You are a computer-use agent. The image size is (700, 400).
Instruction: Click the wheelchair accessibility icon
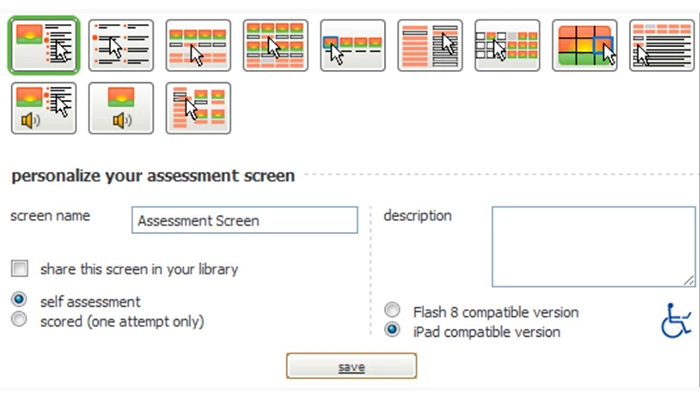(677, 320)
